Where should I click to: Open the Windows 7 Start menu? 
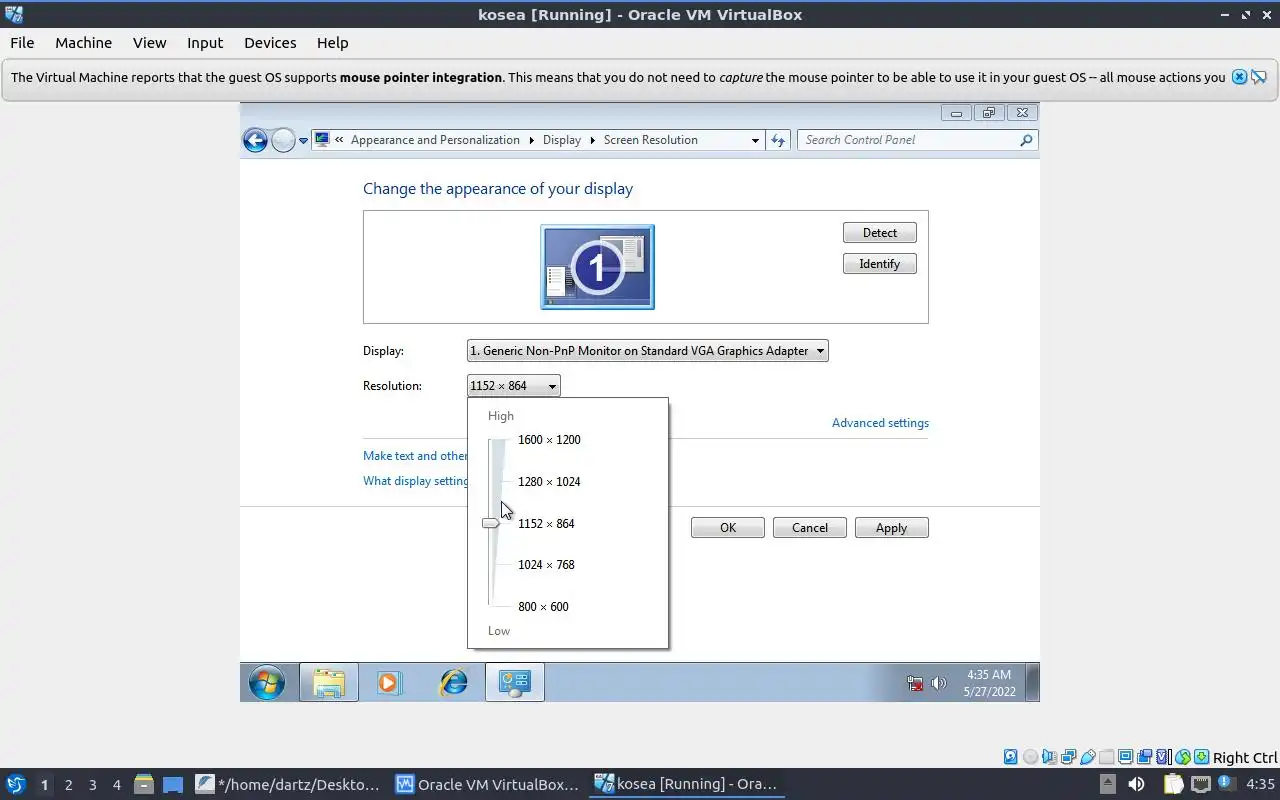tap(267, 683)
